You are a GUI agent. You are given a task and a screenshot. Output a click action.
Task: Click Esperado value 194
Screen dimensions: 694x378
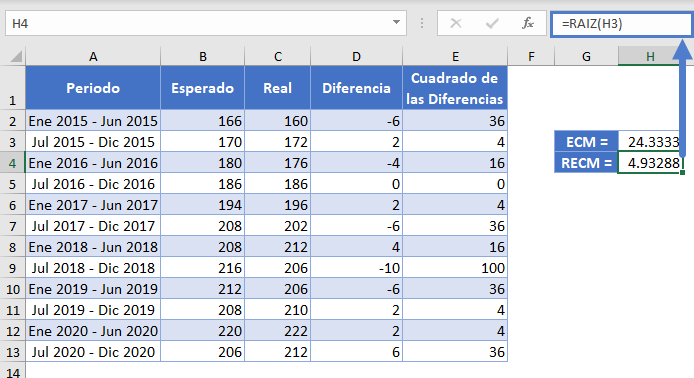[x=202, y=205]
